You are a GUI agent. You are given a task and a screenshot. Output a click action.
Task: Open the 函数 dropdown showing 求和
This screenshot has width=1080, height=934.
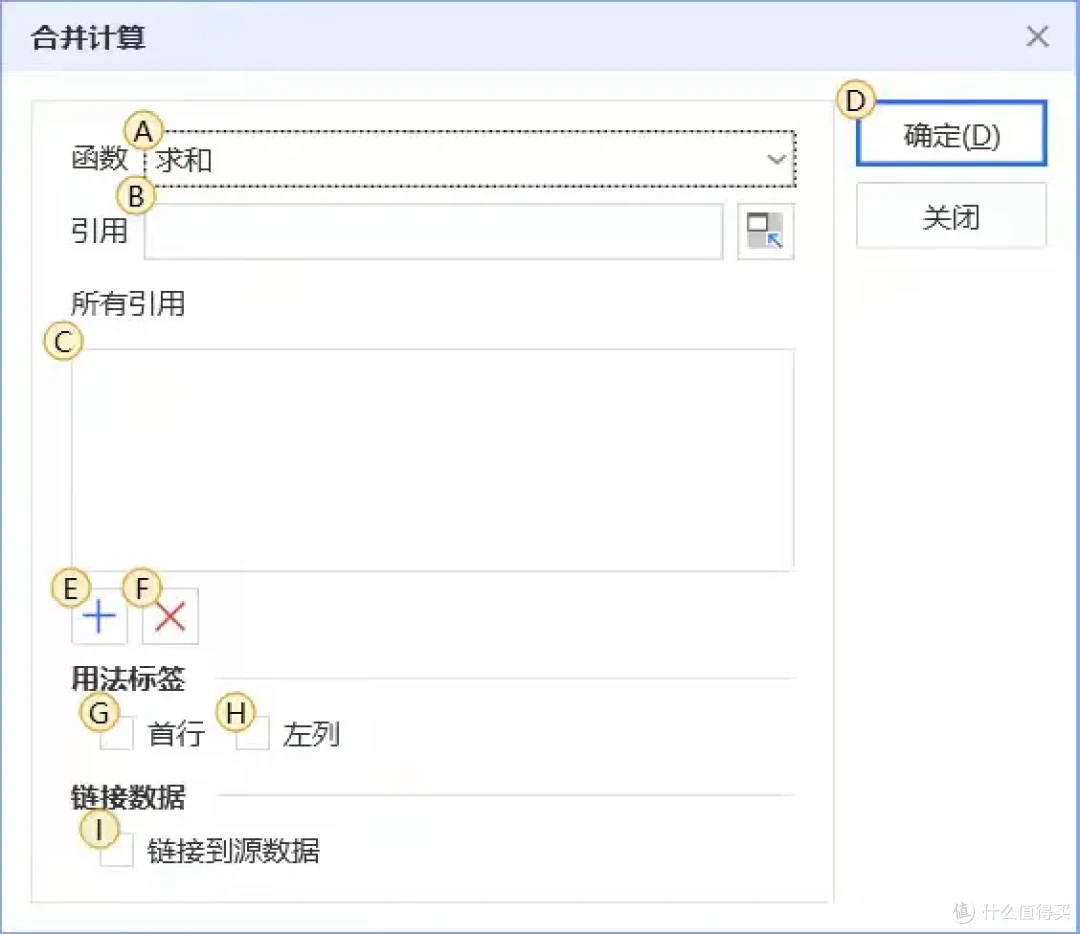[470, 159]
